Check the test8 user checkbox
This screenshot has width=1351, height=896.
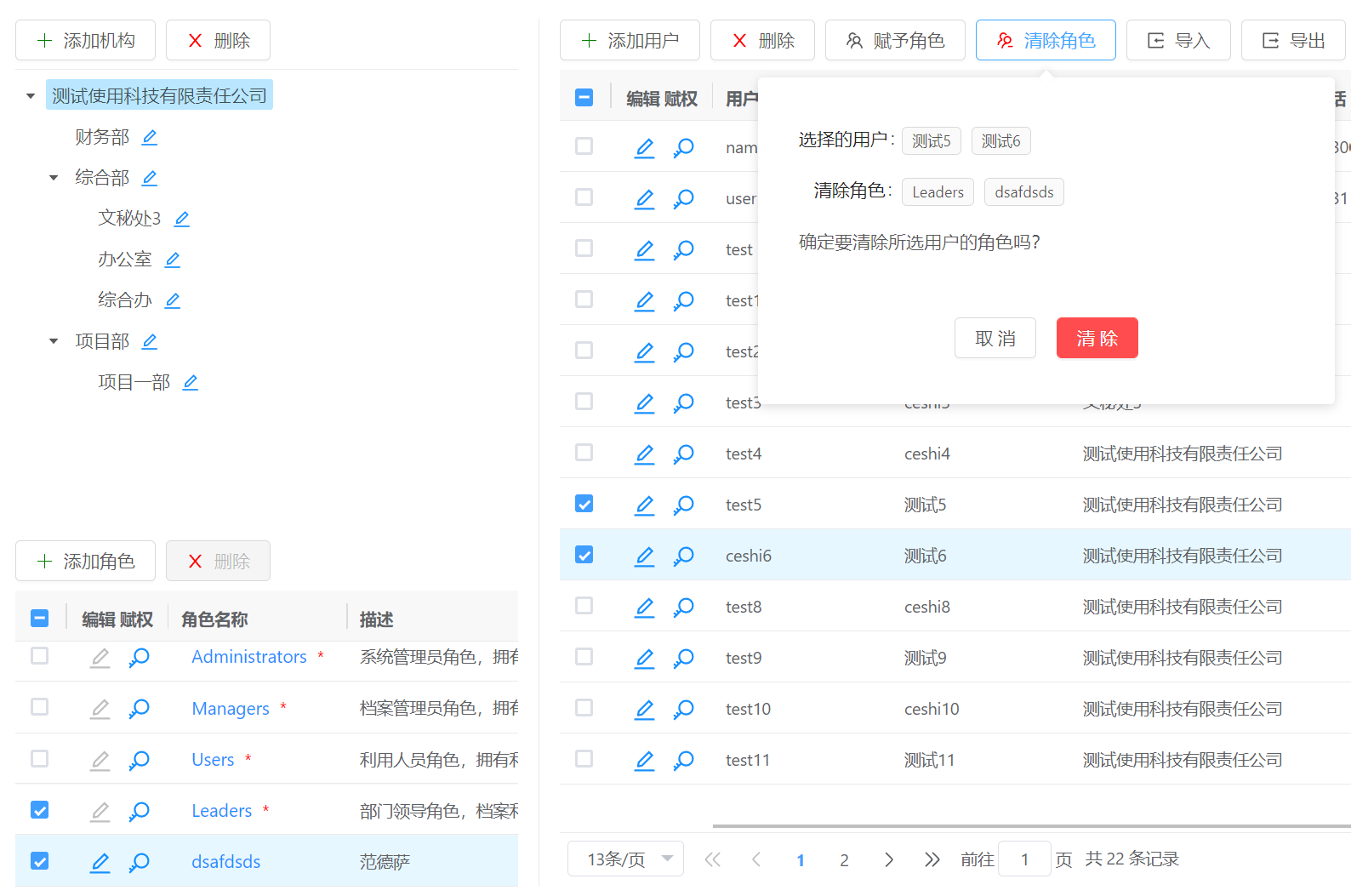tap(584, 606)
